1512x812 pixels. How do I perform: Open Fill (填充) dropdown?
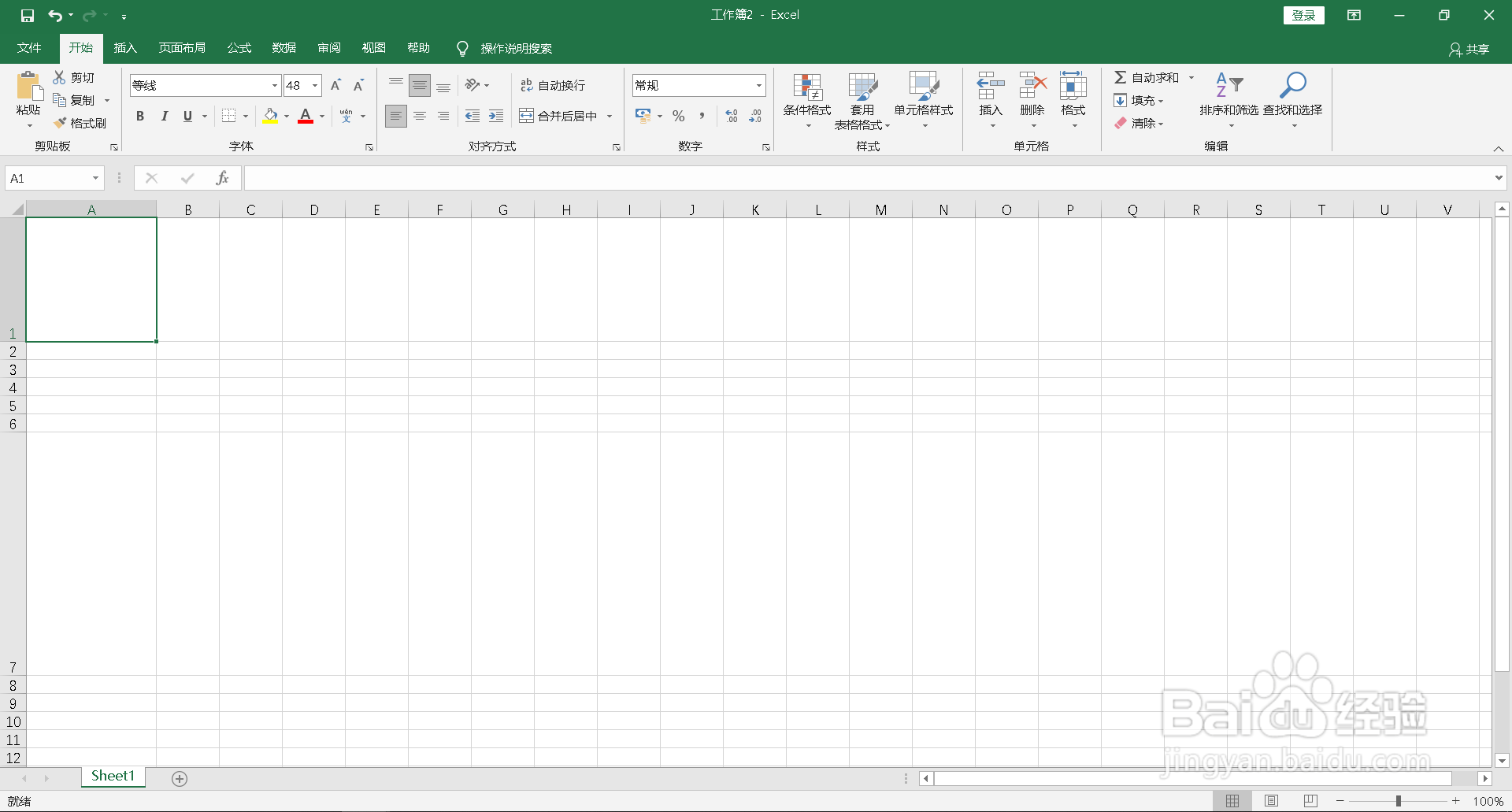click(1139, 100)
